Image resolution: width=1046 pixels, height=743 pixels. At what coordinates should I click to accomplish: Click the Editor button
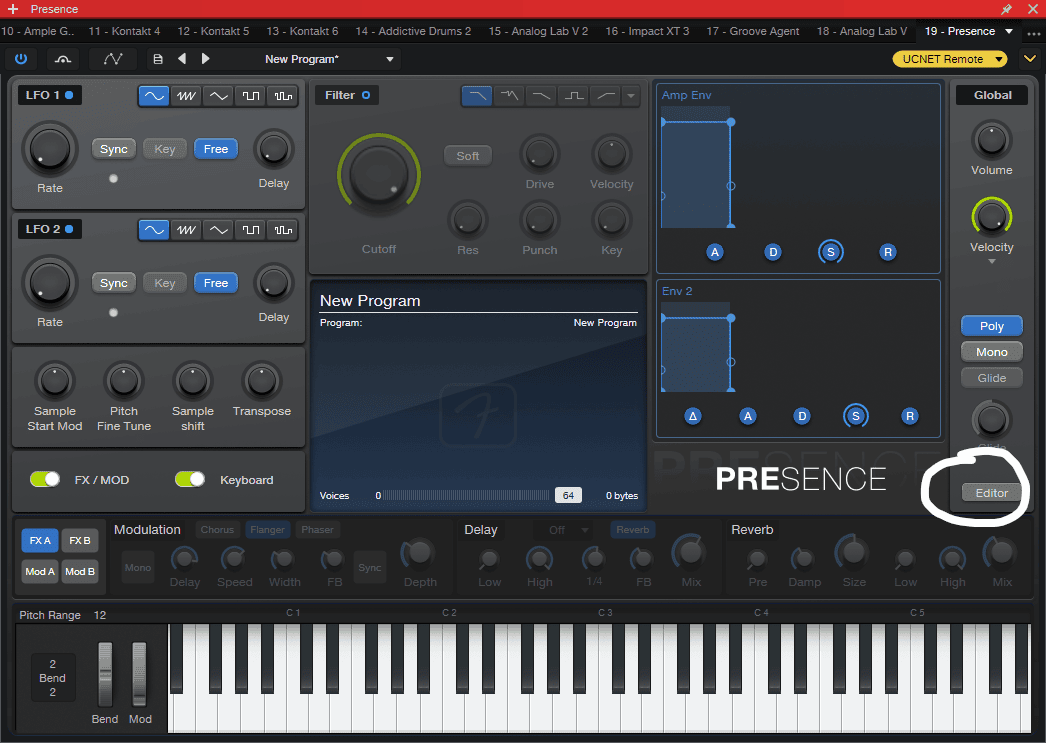pos(991,492)
